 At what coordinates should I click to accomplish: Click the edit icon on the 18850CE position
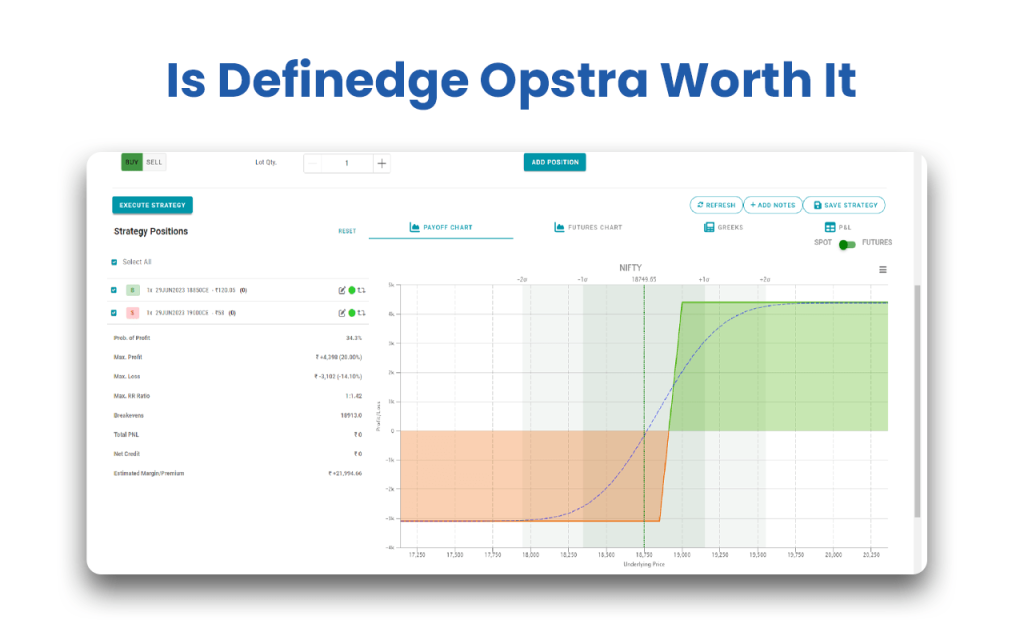tap(341, 290)
